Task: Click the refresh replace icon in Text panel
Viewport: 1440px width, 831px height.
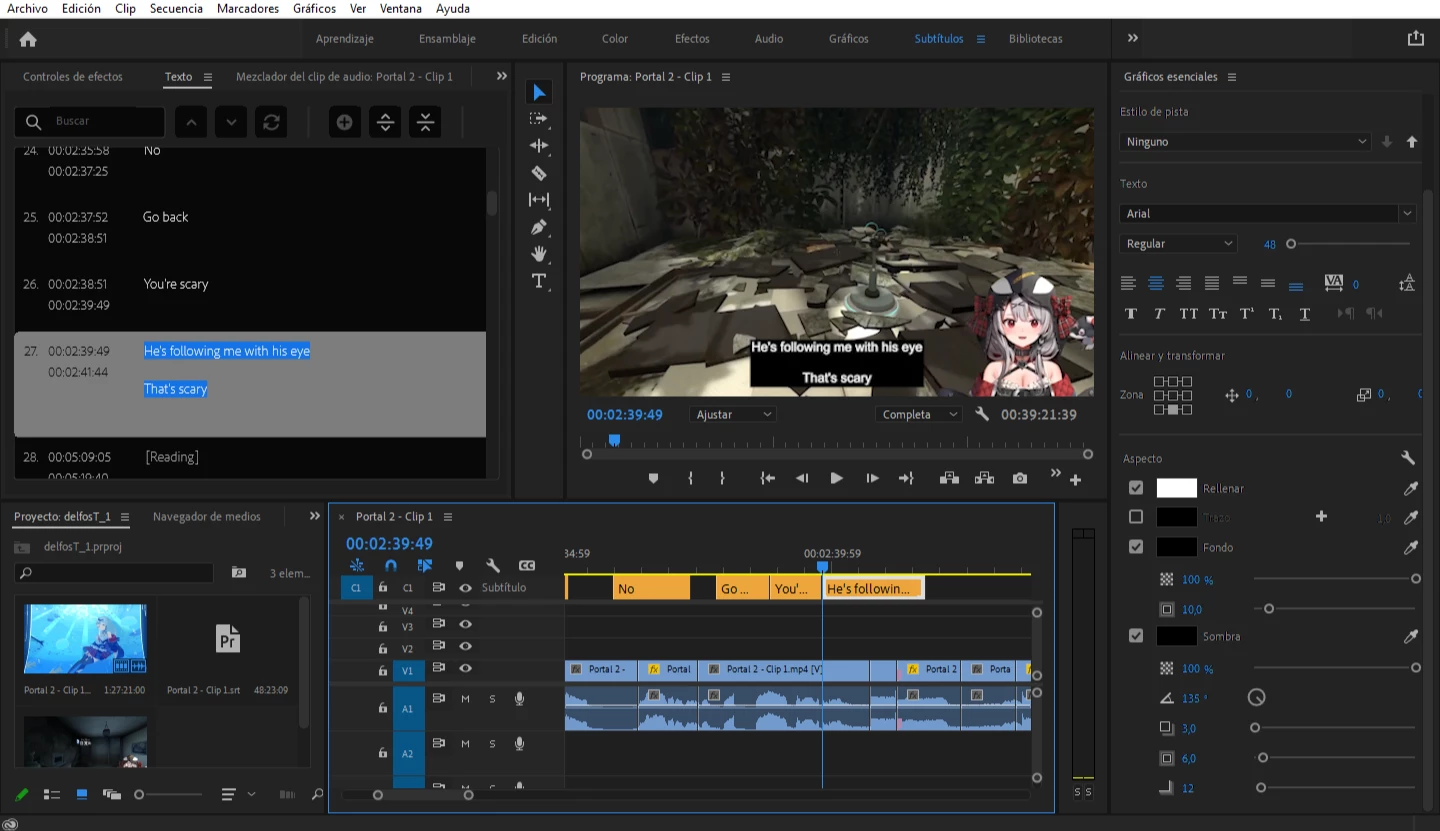Action: point(271,122)
